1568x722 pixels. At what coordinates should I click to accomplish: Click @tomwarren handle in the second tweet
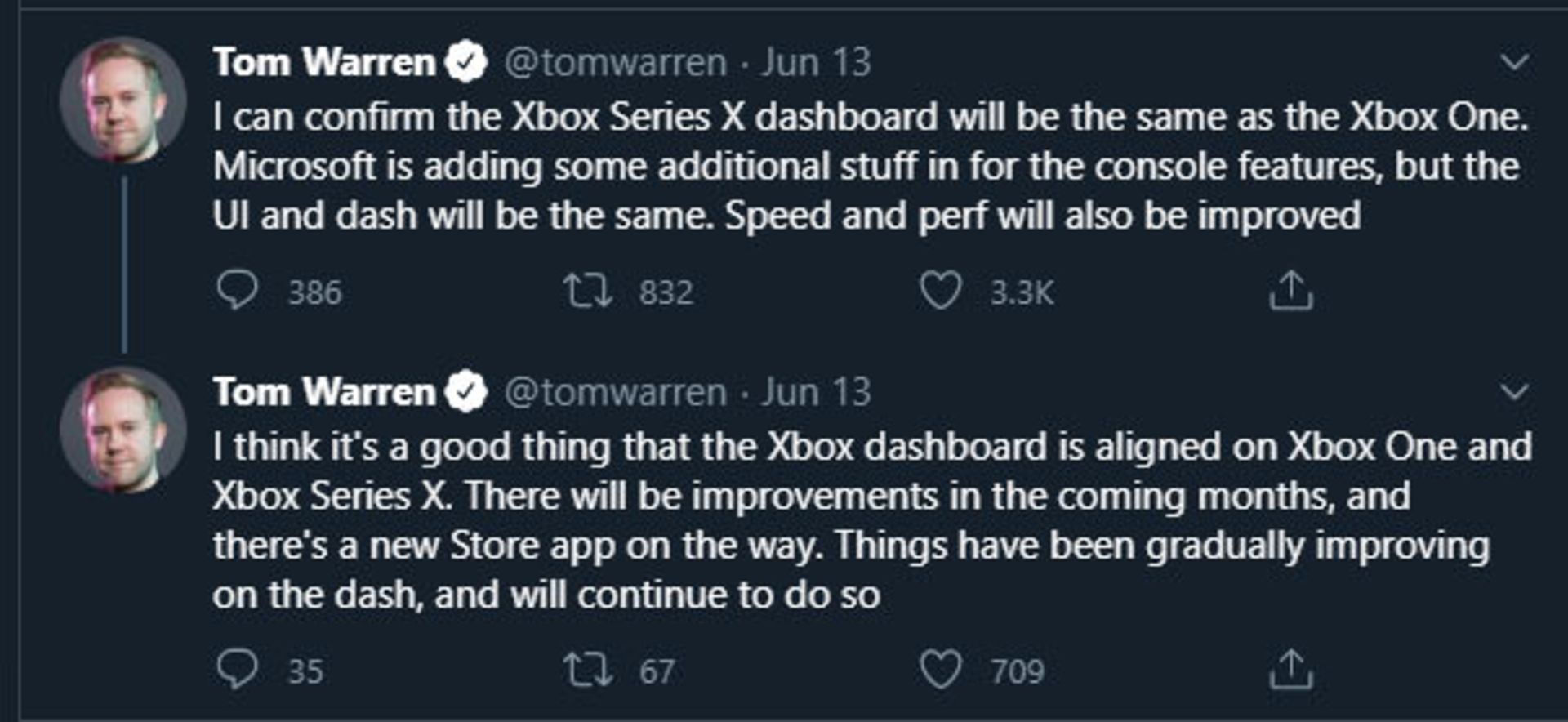tap(615, 393)
